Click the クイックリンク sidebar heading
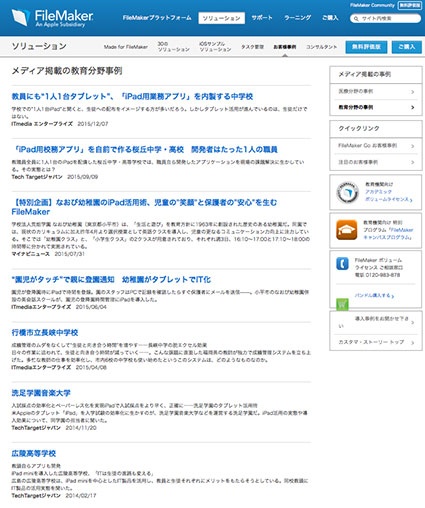The image size is (425, 508). [359, 128]
